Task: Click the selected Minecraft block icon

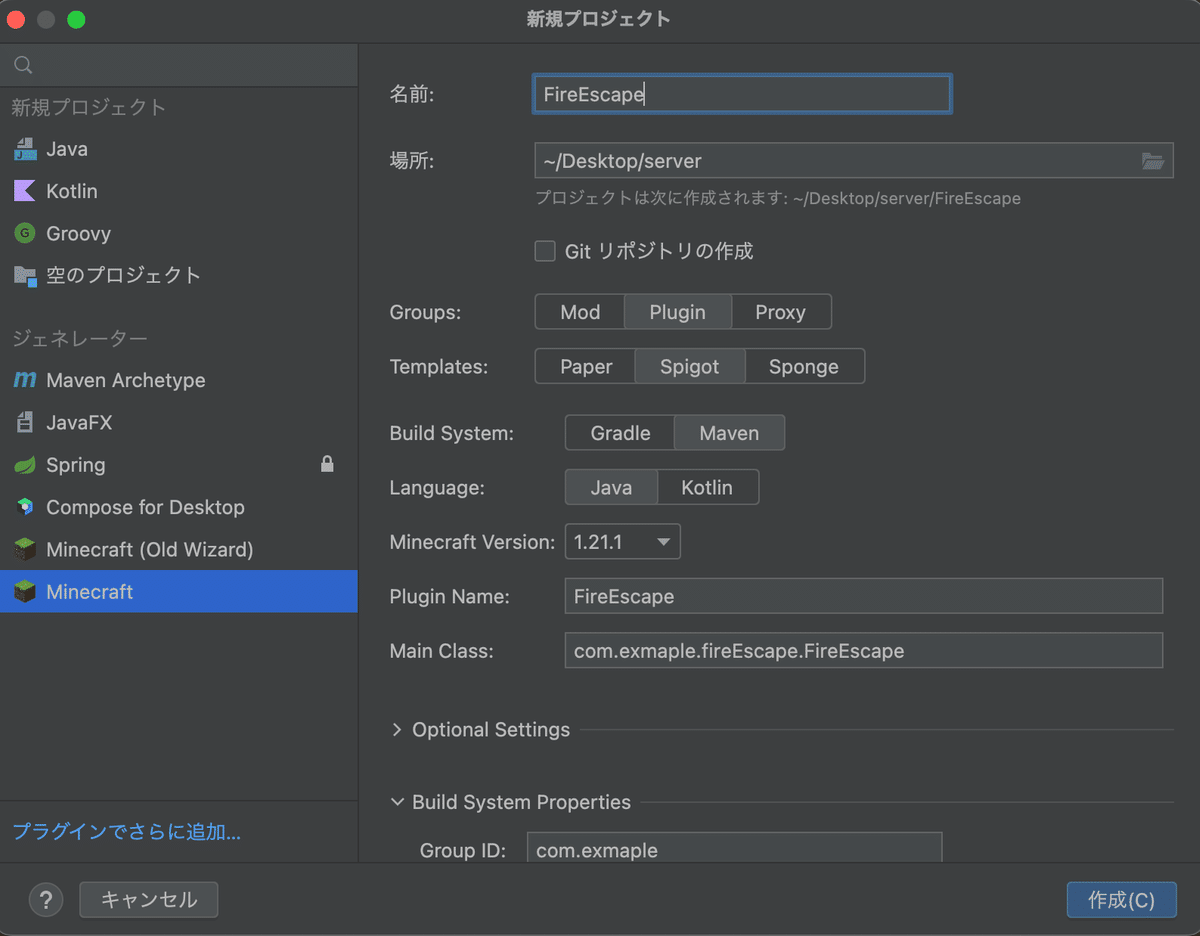Action: coord(25,592)
